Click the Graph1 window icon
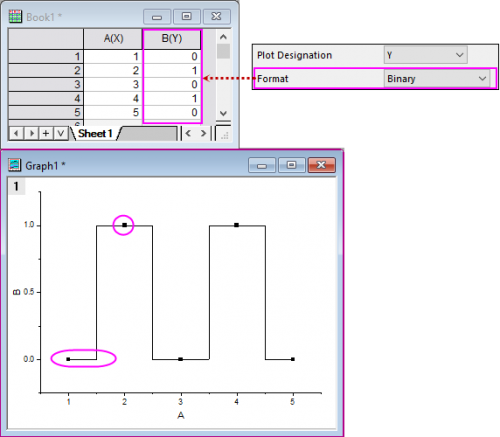Viewport: 500px width, 437px height. pos(15,165)
